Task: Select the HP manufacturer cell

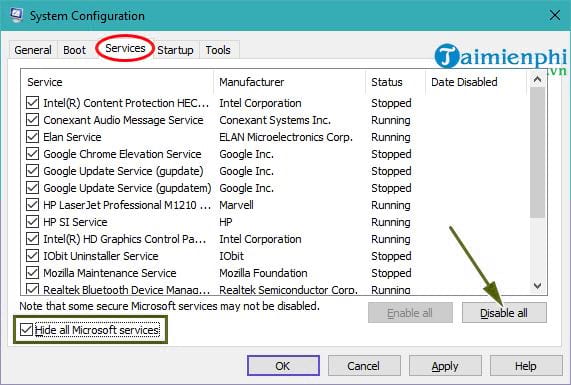Action: [x=226, y=222]
